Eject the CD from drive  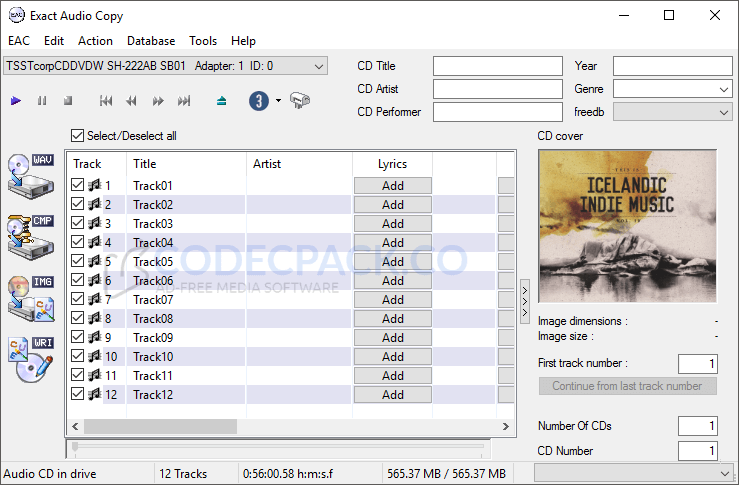click(x=222, y=101)
